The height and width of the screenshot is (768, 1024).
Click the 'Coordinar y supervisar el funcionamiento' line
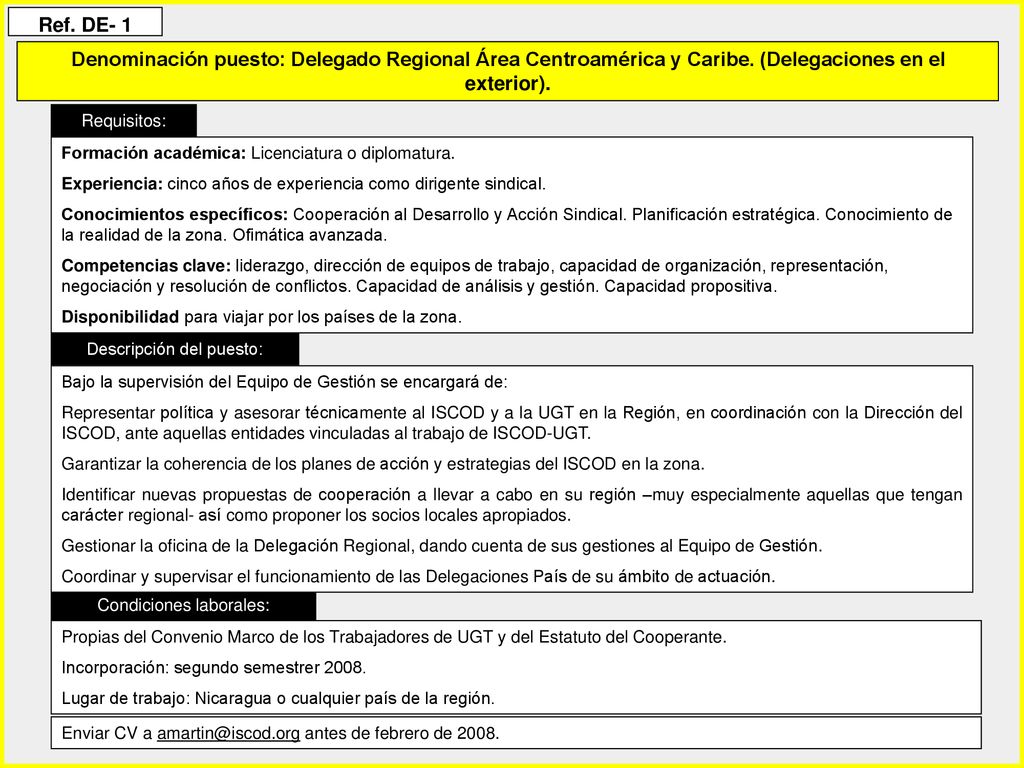[x=419, y=576]
